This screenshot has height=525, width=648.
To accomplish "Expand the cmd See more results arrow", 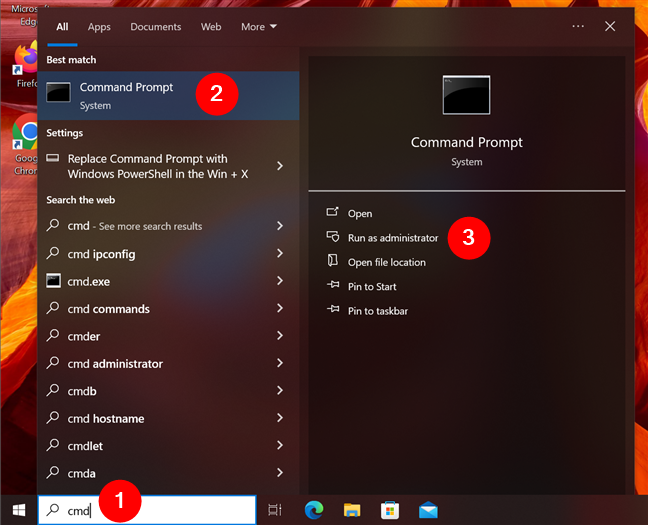I will [280, 226].
